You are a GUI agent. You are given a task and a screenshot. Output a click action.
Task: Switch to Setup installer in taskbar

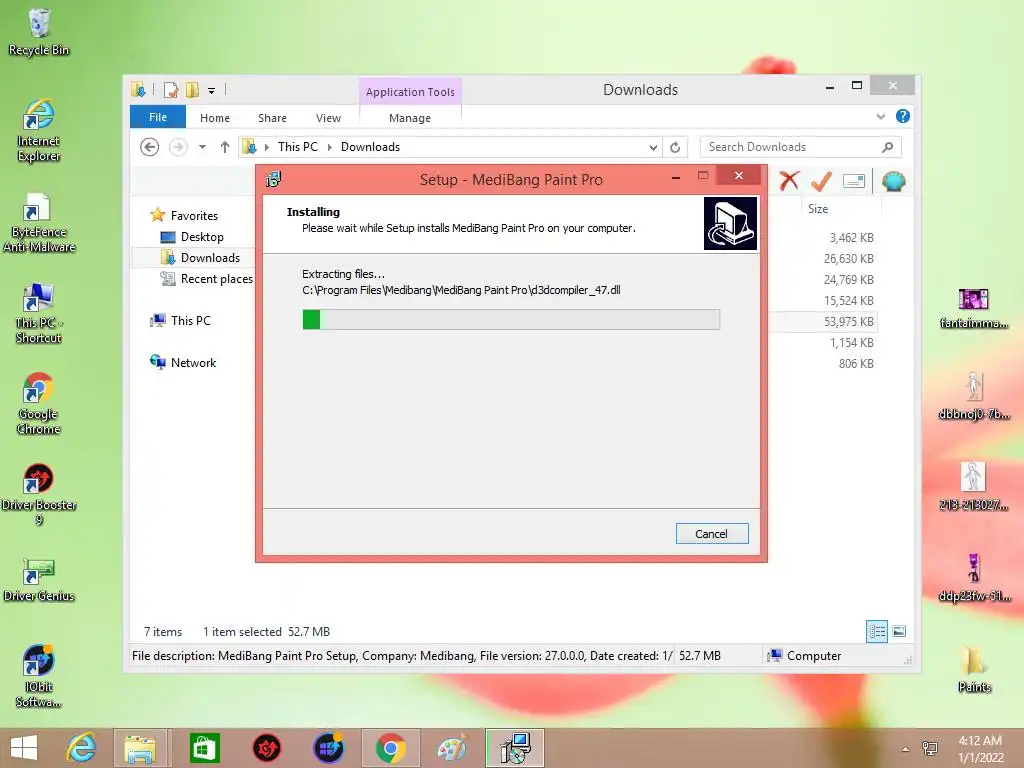pyautogui.click(x=515, y=748)
